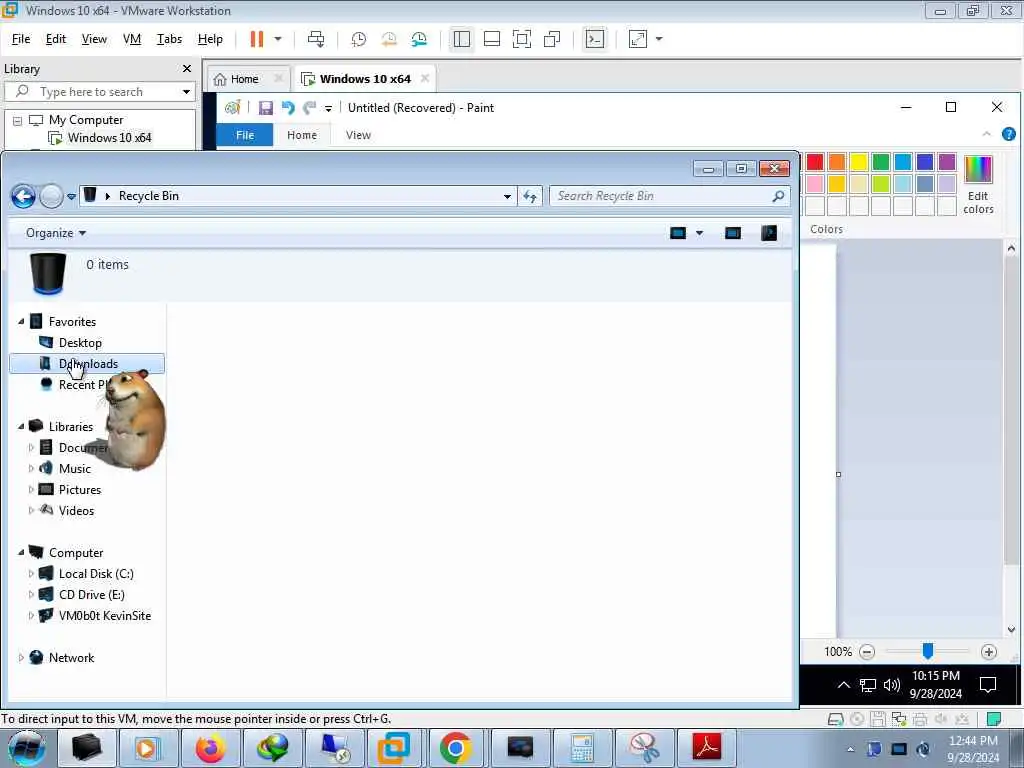
Task: Open the address bar history dropdown
Action: point(507,196)
